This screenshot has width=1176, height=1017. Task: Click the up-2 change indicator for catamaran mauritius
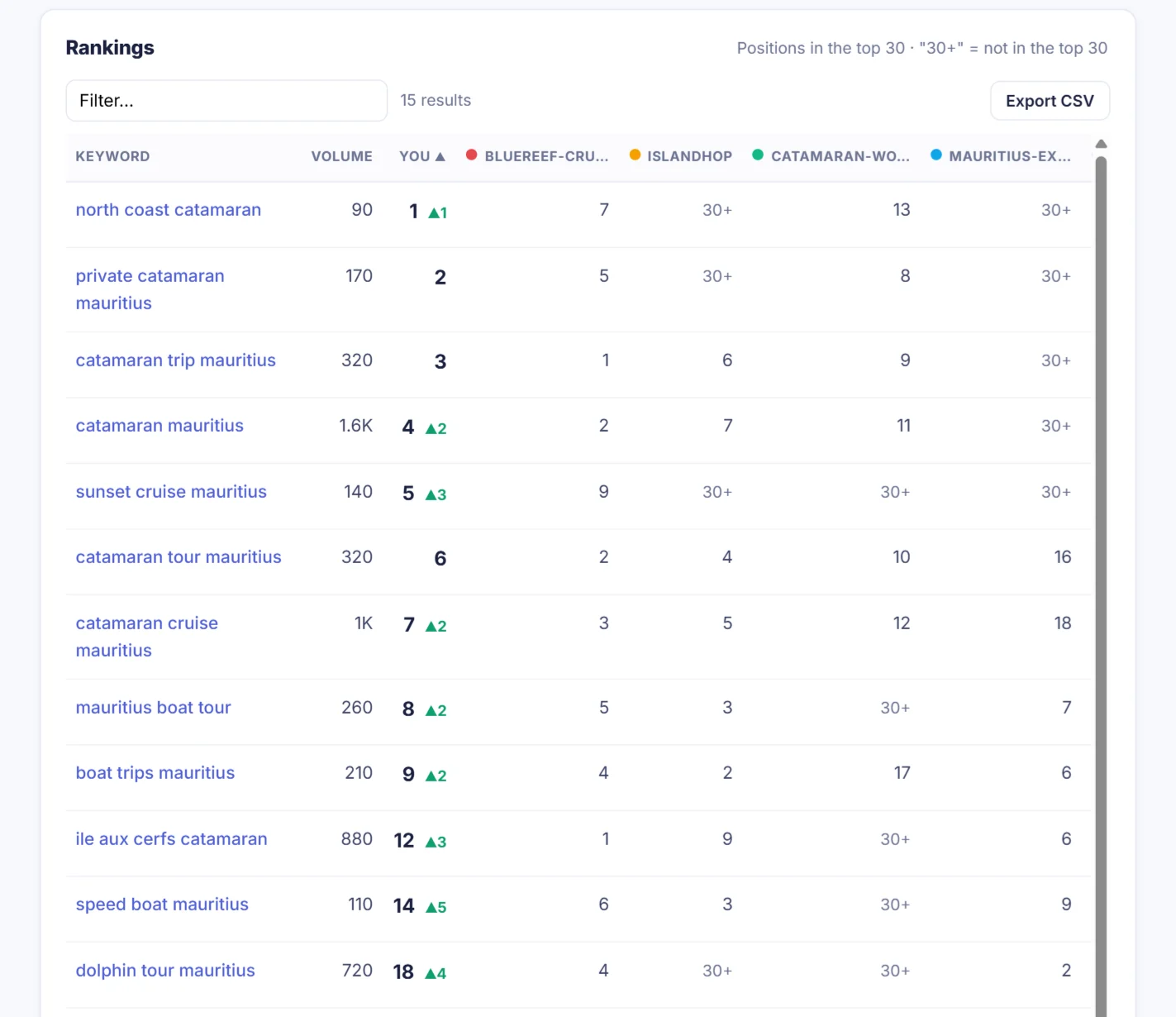click(x=436, y=428)
